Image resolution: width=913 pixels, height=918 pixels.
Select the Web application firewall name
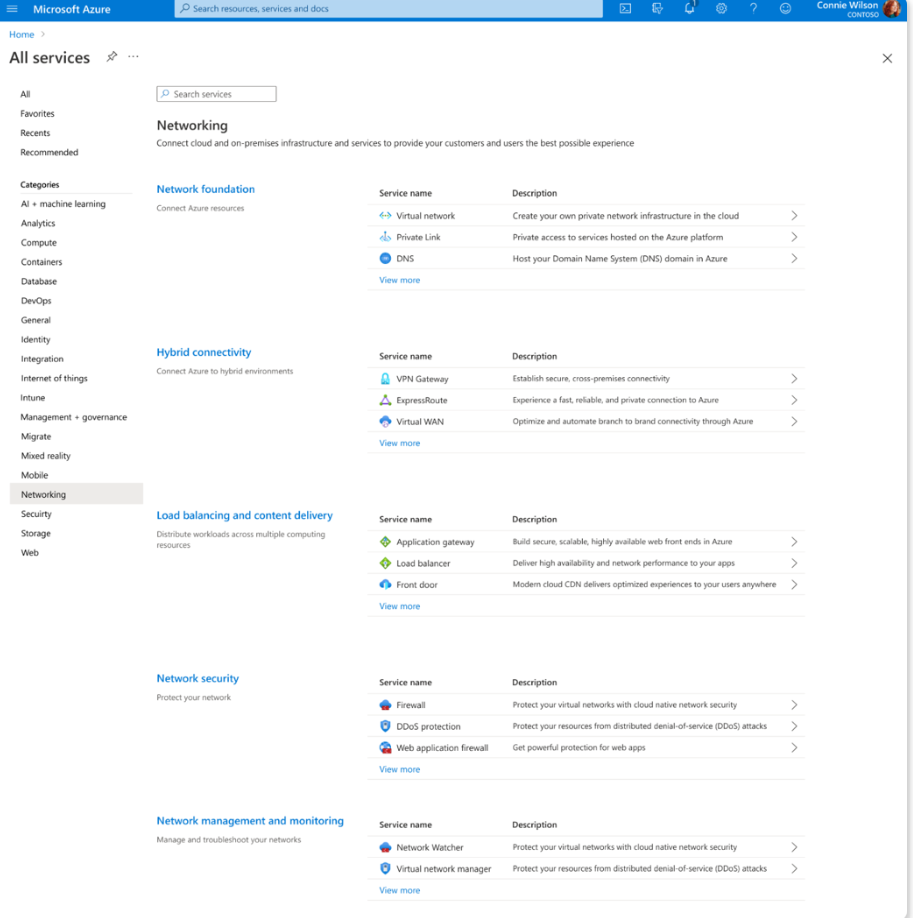pos(442,748)
